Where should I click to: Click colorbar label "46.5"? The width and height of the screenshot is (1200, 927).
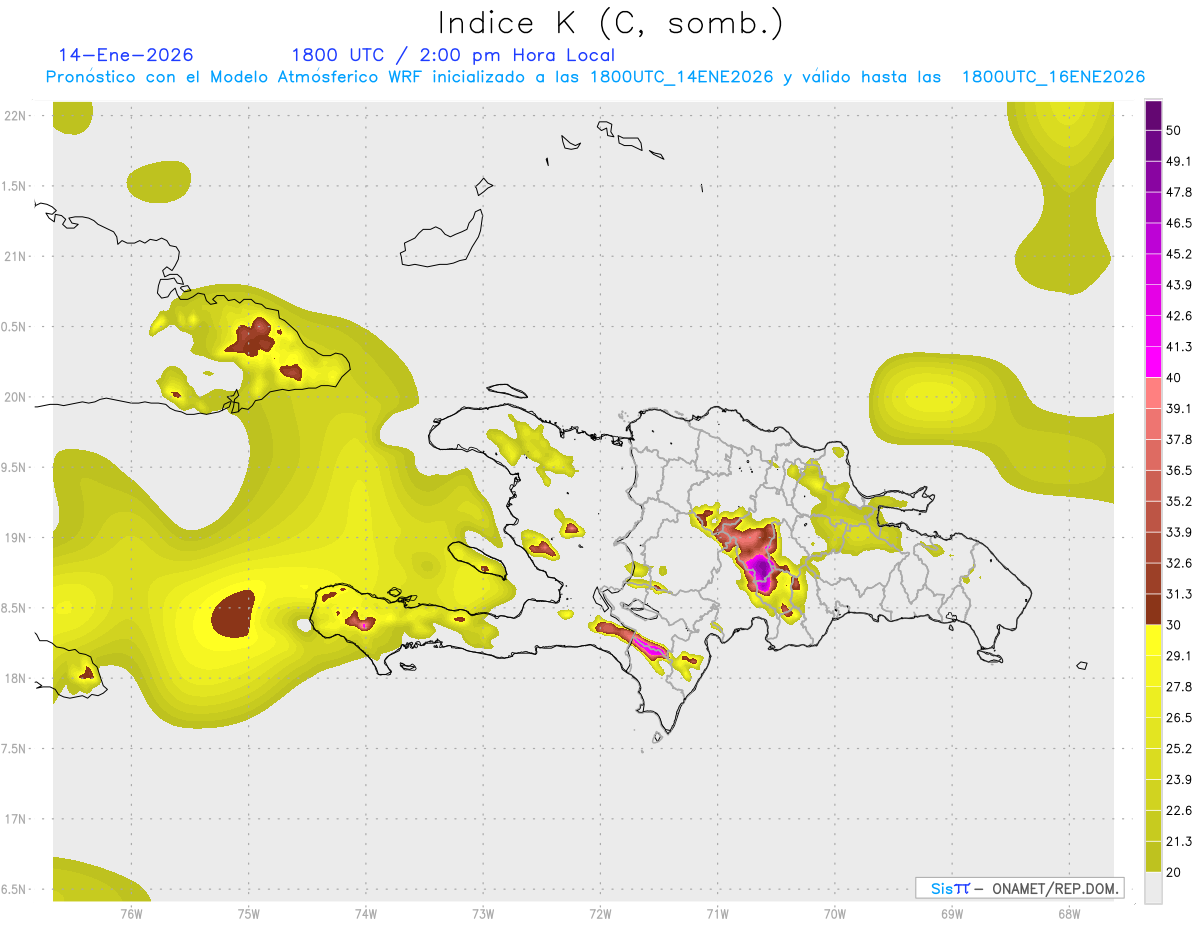click(1178, 223)
